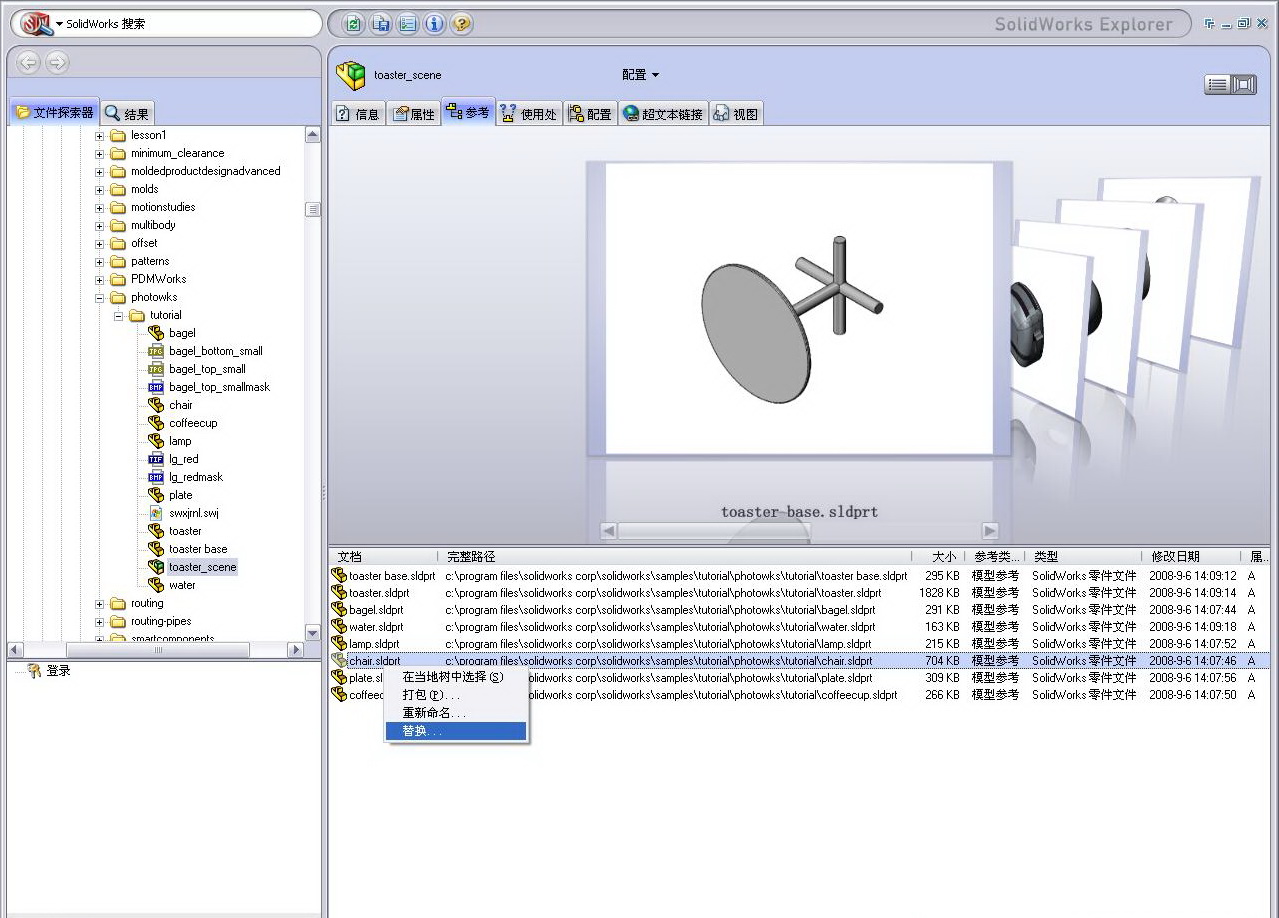Sort by the 大小 column header

click(938, 557)
